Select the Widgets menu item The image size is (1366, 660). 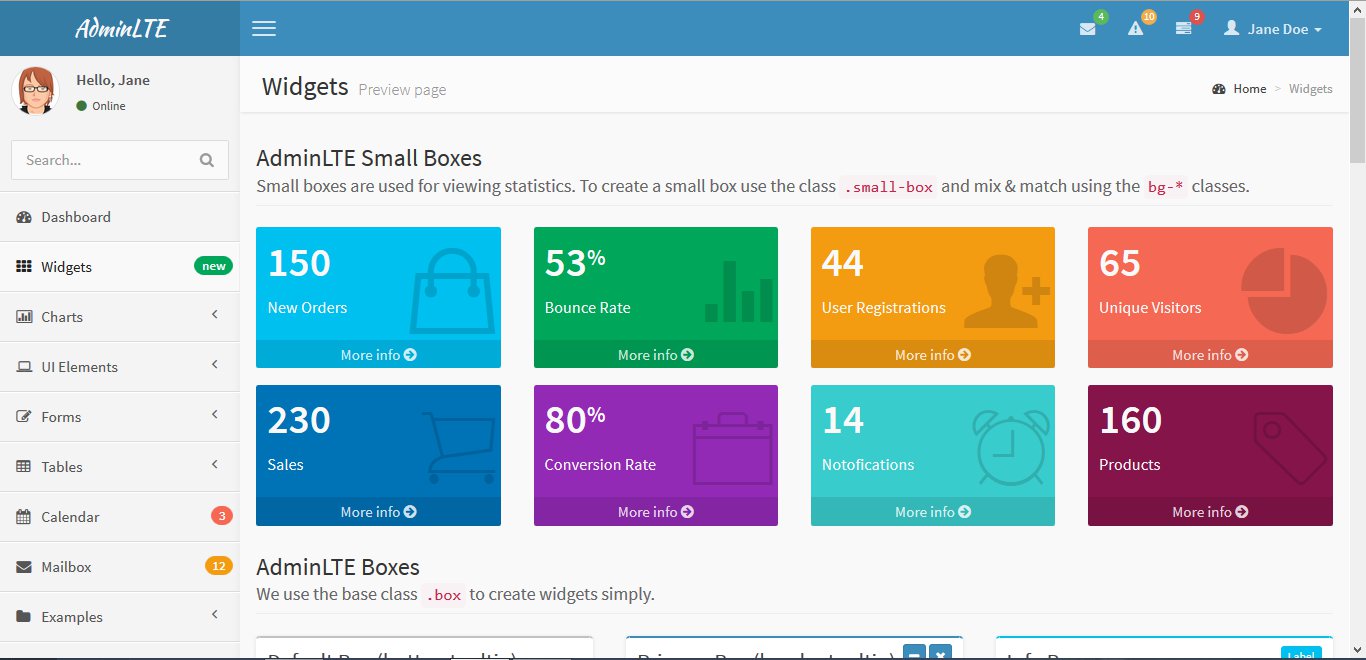(120, 267)
